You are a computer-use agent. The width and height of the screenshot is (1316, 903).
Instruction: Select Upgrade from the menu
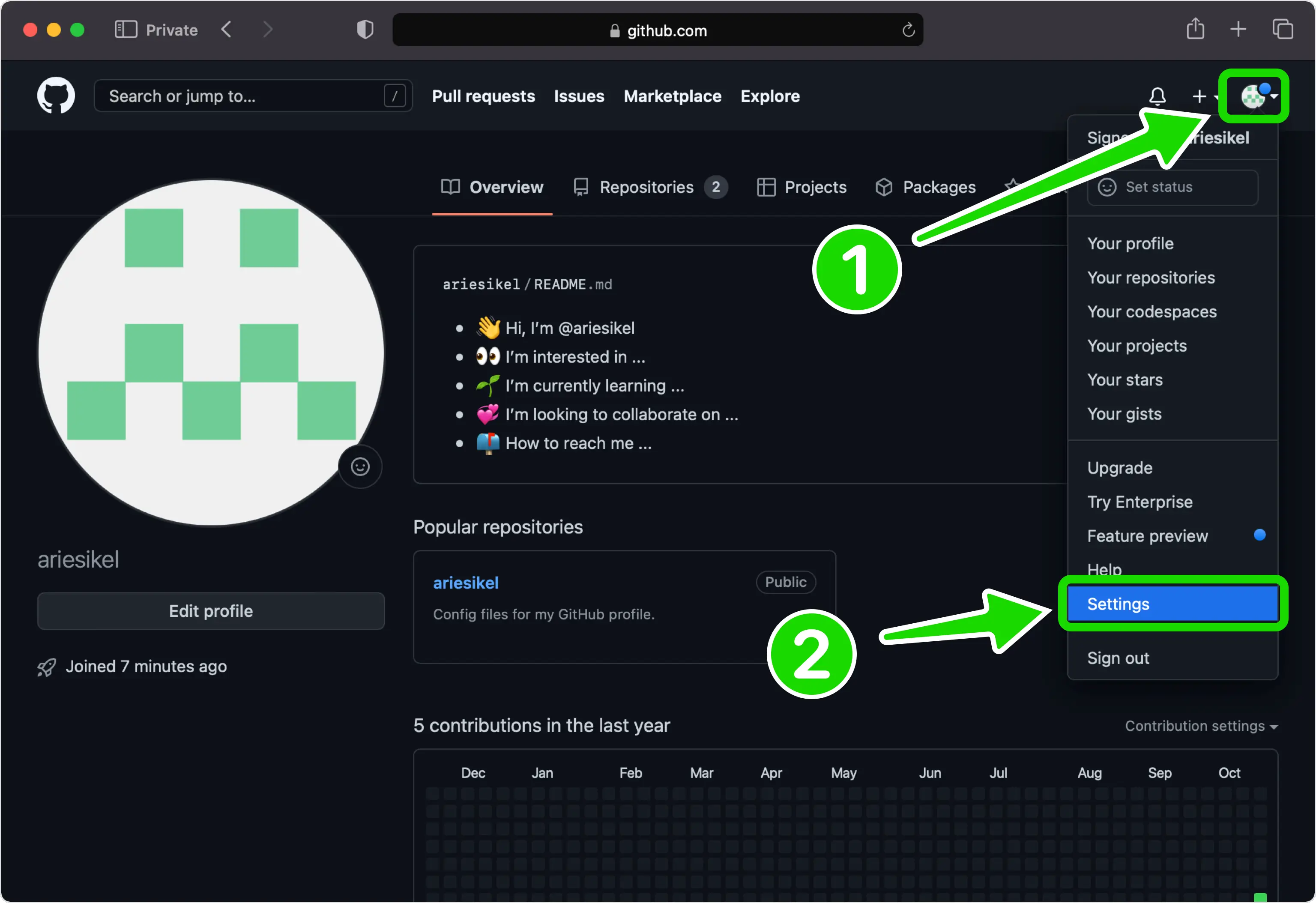[1172, 468]
